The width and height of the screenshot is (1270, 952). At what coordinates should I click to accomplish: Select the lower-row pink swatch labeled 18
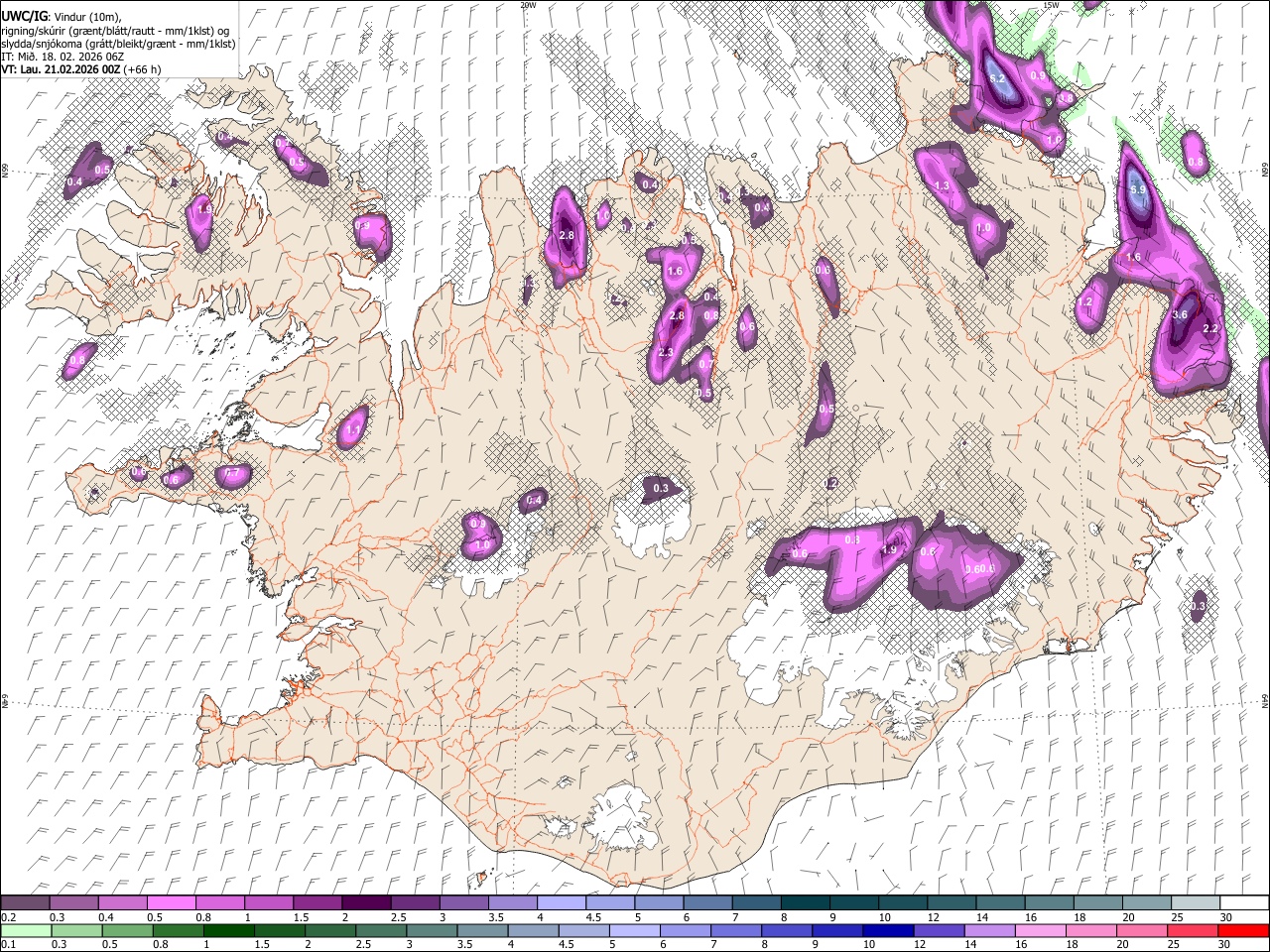click(1092, 930)
